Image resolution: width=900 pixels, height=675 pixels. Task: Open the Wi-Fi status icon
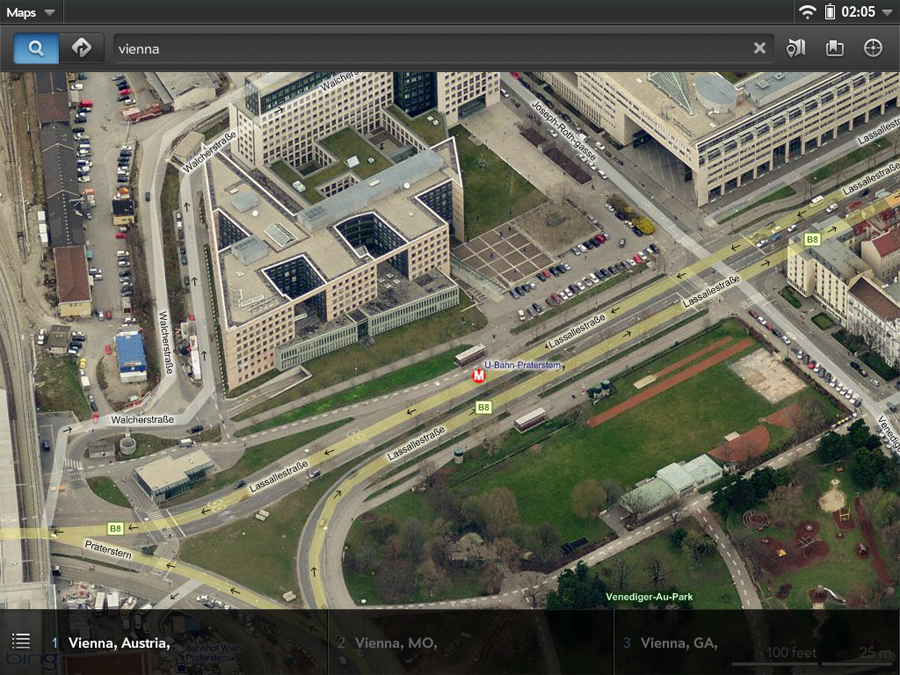[x=807, y=12]
